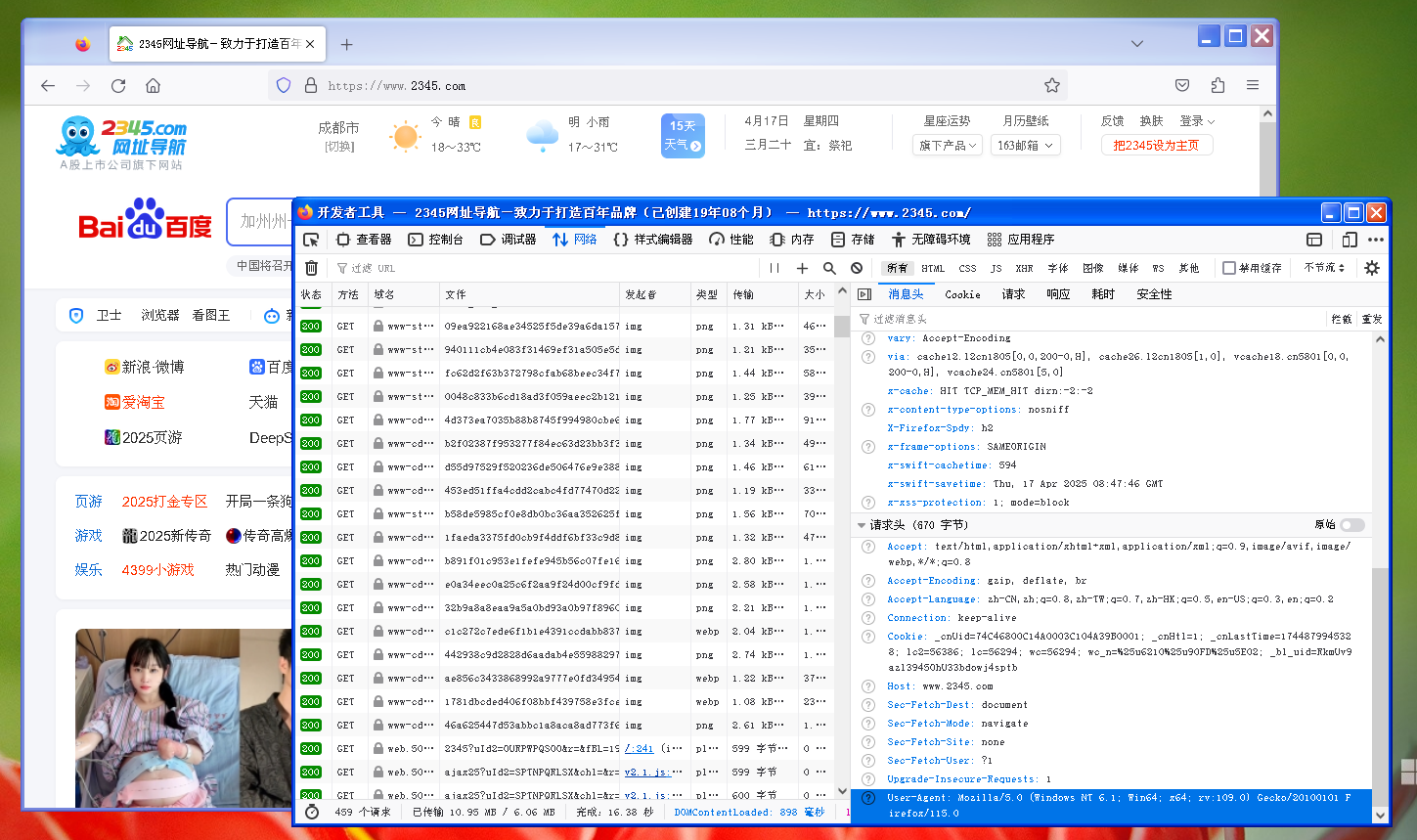1417x840 pixels.
Task: Open the 调试器 debugger tab
Action: [x=509, y=240]
